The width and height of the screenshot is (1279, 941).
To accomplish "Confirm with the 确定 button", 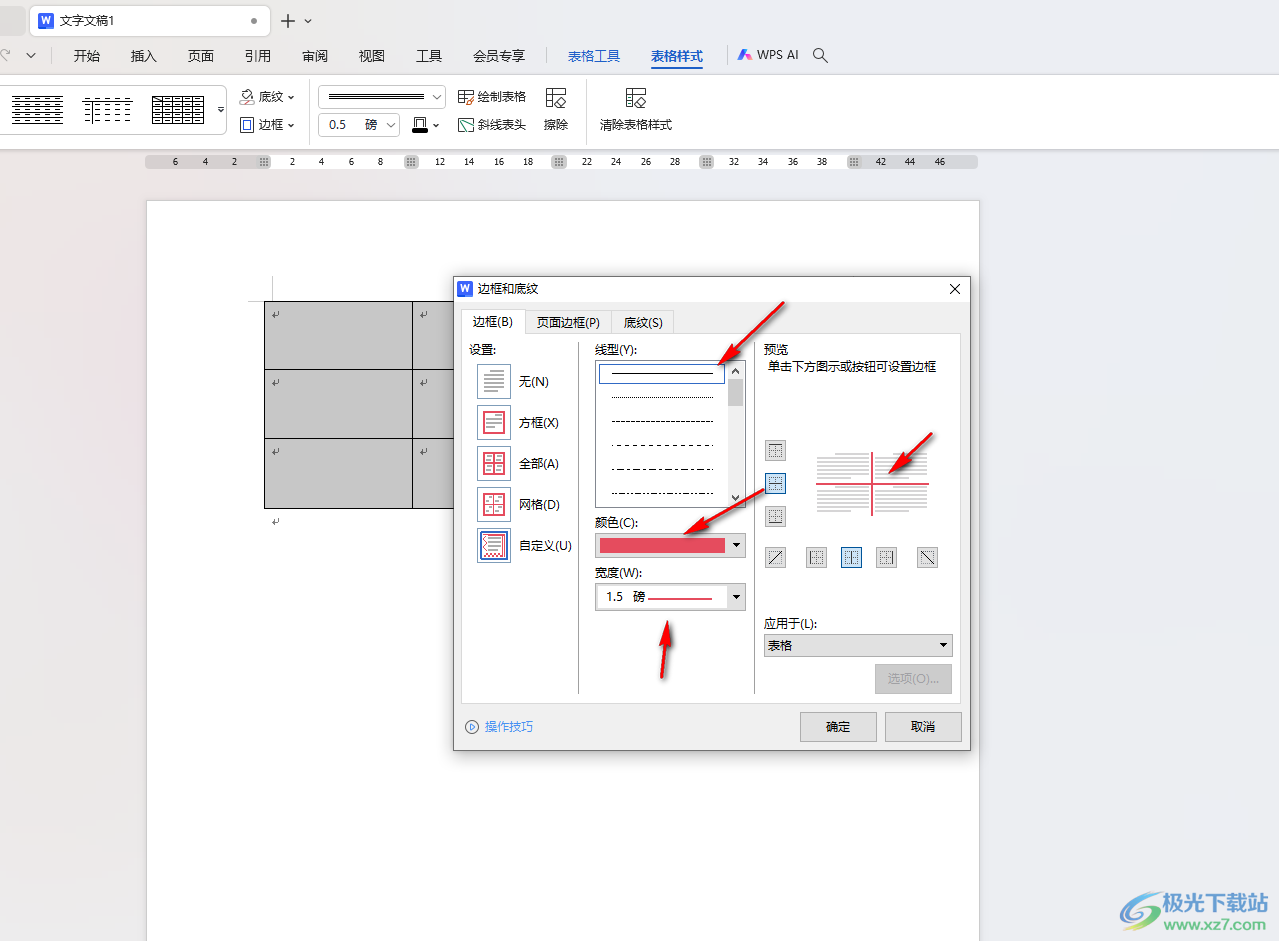I will click(x=838, y=727).
